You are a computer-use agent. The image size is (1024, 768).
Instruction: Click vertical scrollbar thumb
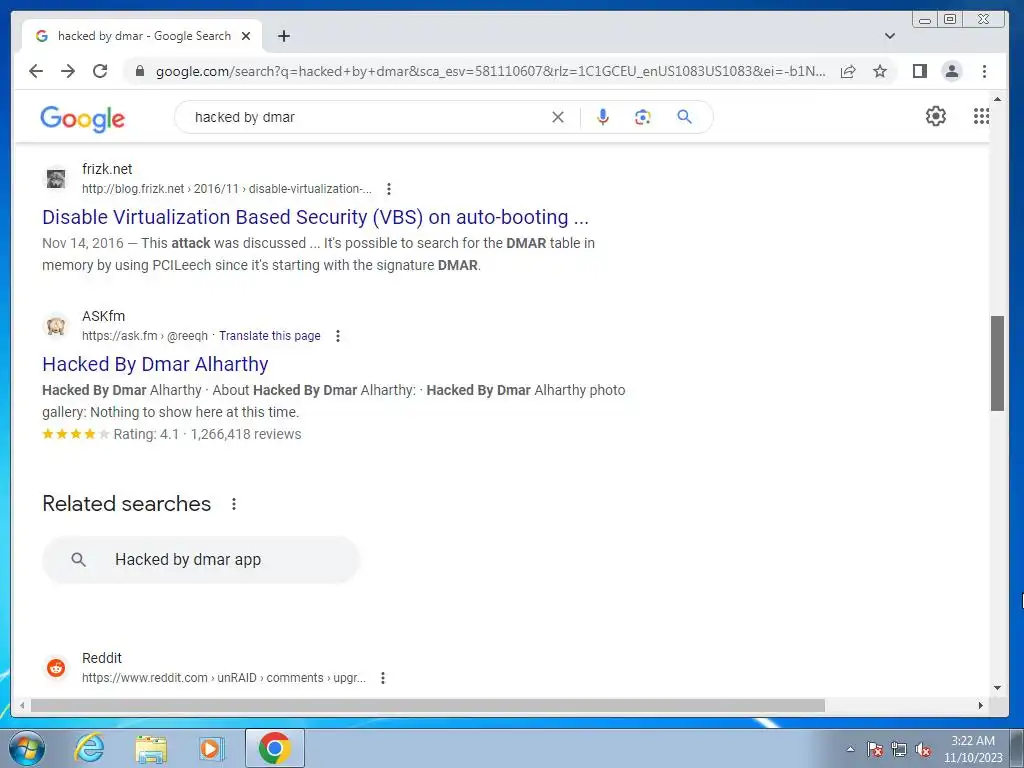(x=997, y=363)
